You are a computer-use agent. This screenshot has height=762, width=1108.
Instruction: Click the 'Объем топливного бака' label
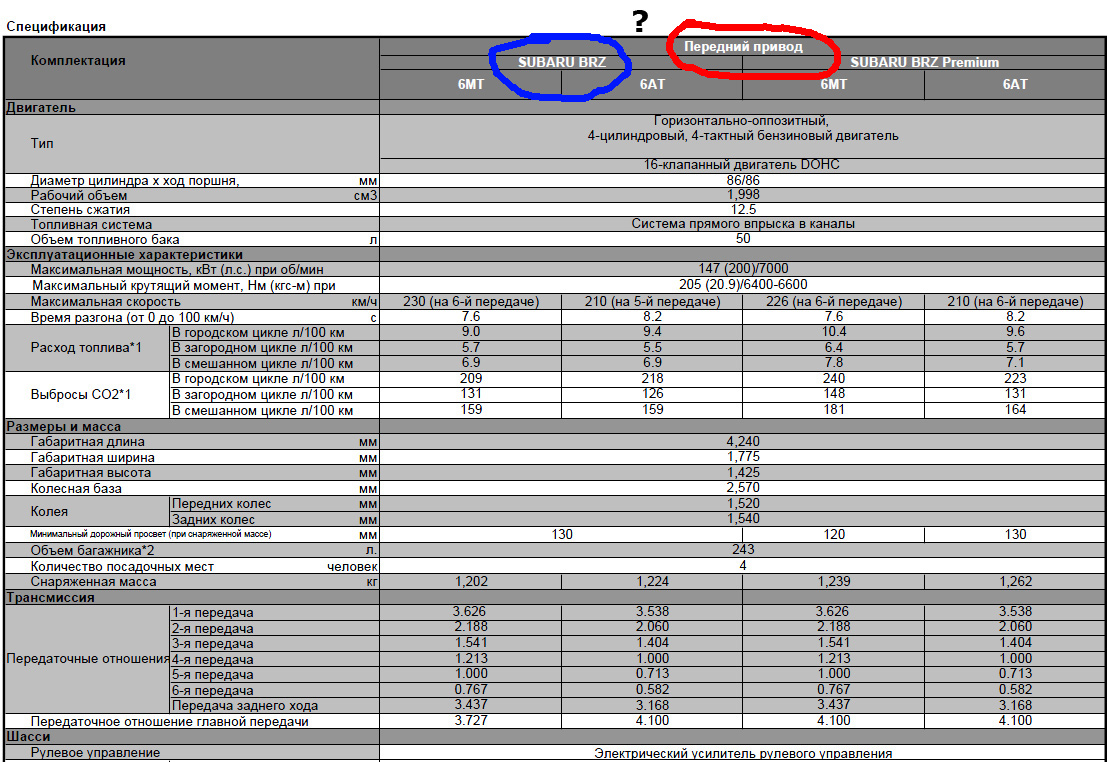tap(105, 240)
